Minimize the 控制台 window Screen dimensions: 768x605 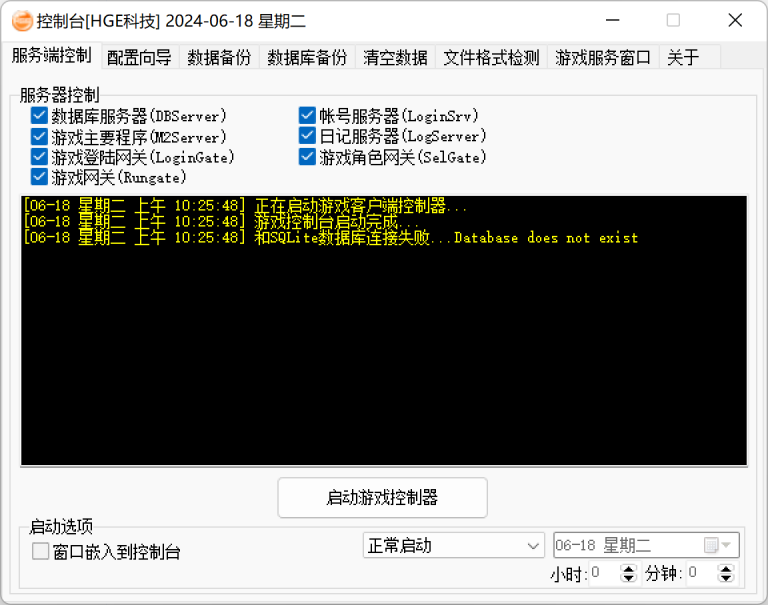coord(613,21)
